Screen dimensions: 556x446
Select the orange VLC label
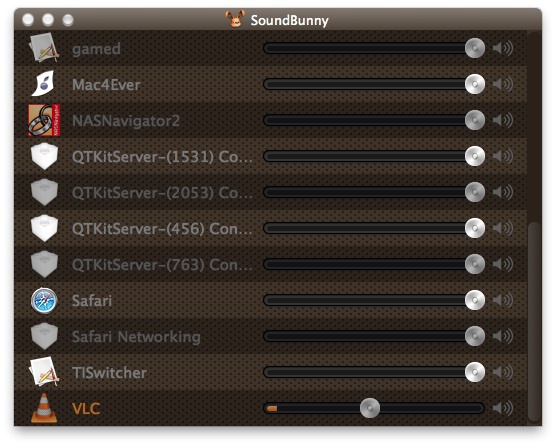[x=86, y=409]
